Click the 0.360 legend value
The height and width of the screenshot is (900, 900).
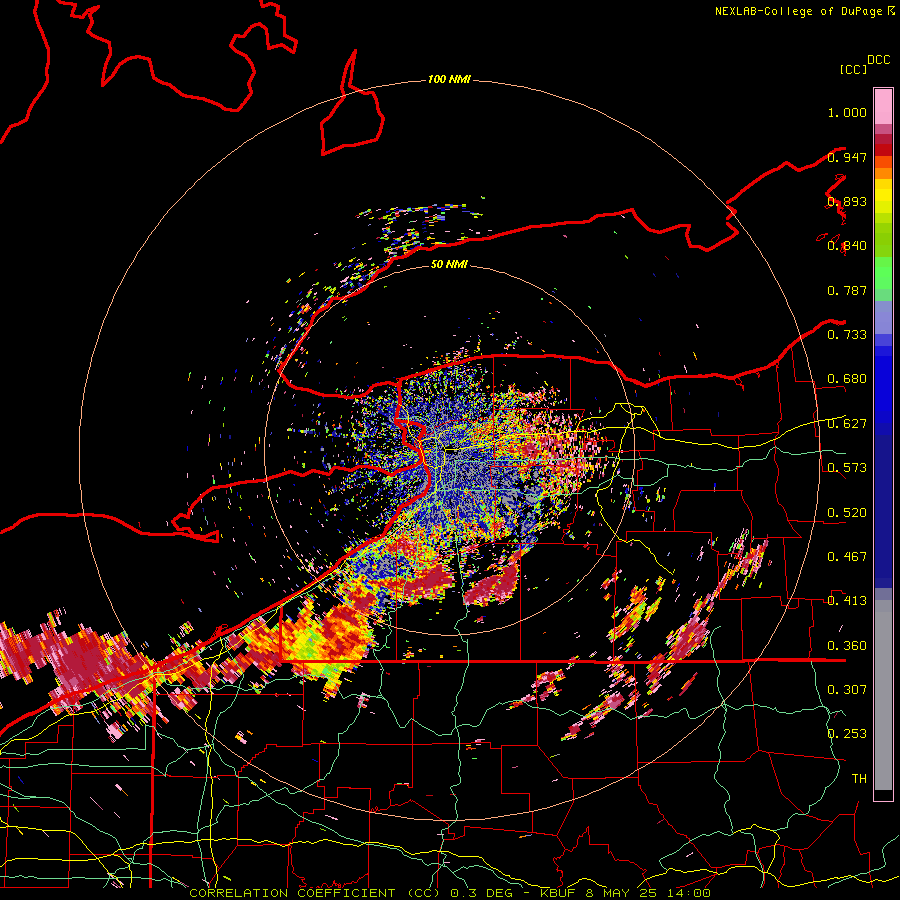(847, 646)
